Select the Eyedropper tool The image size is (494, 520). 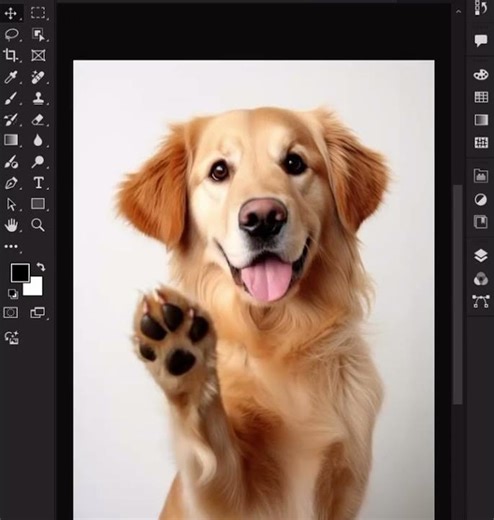coord(11,77)
